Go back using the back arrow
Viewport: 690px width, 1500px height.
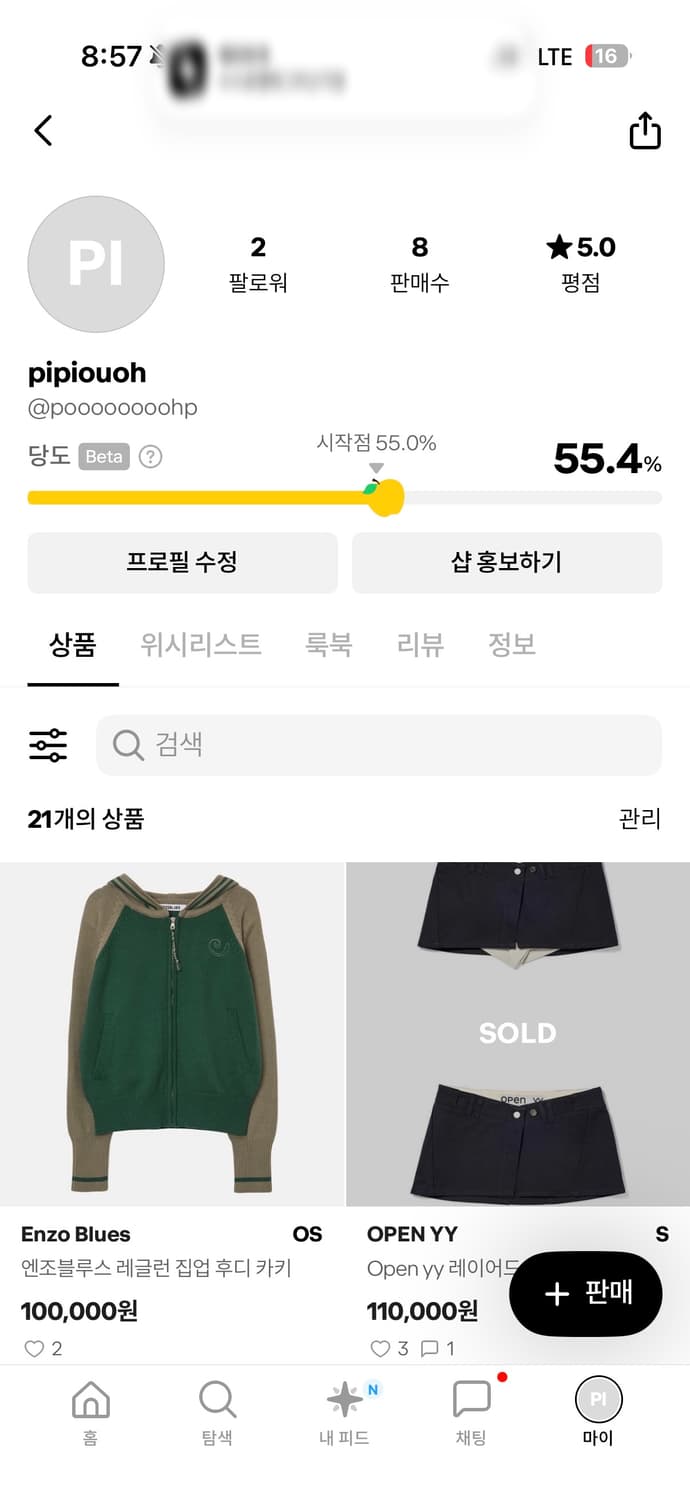tap(42, 130)
